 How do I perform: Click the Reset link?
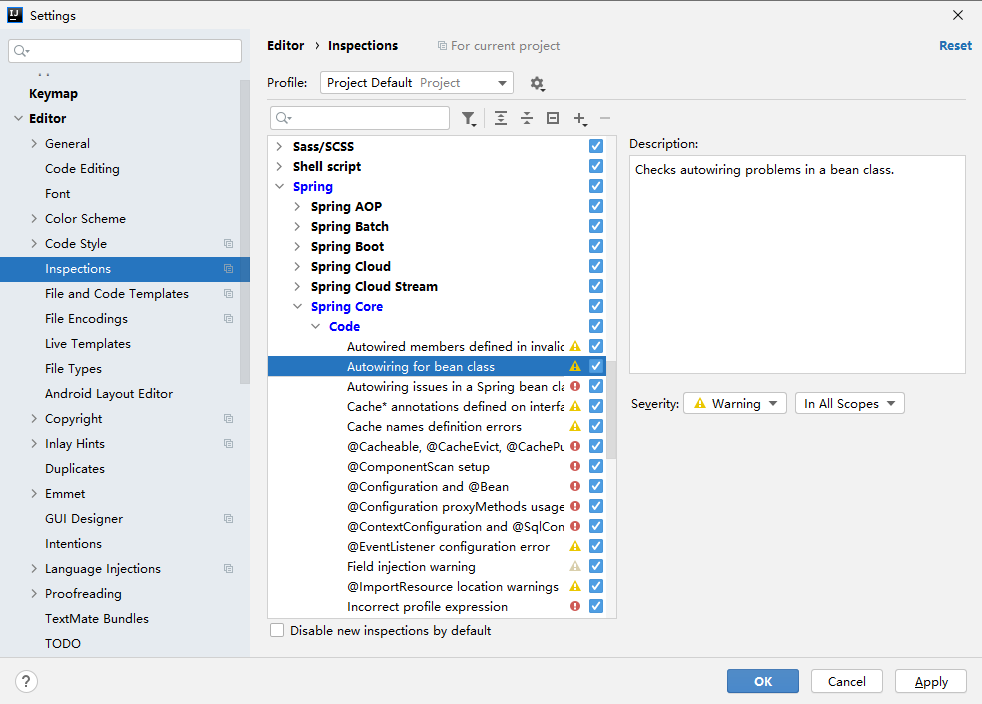pos(954,46)
